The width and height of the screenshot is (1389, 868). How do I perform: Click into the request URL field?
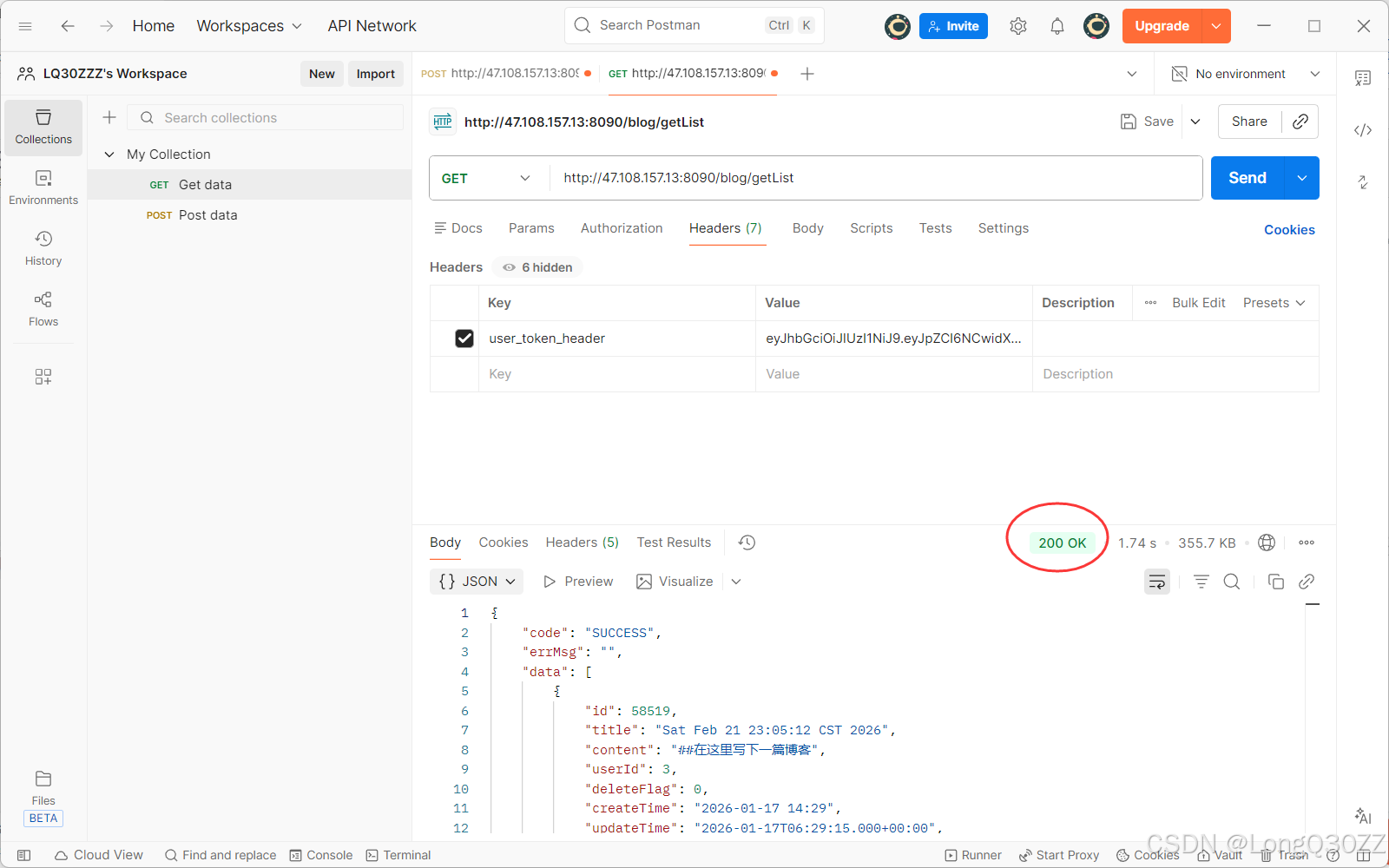[x=875, y=178]
